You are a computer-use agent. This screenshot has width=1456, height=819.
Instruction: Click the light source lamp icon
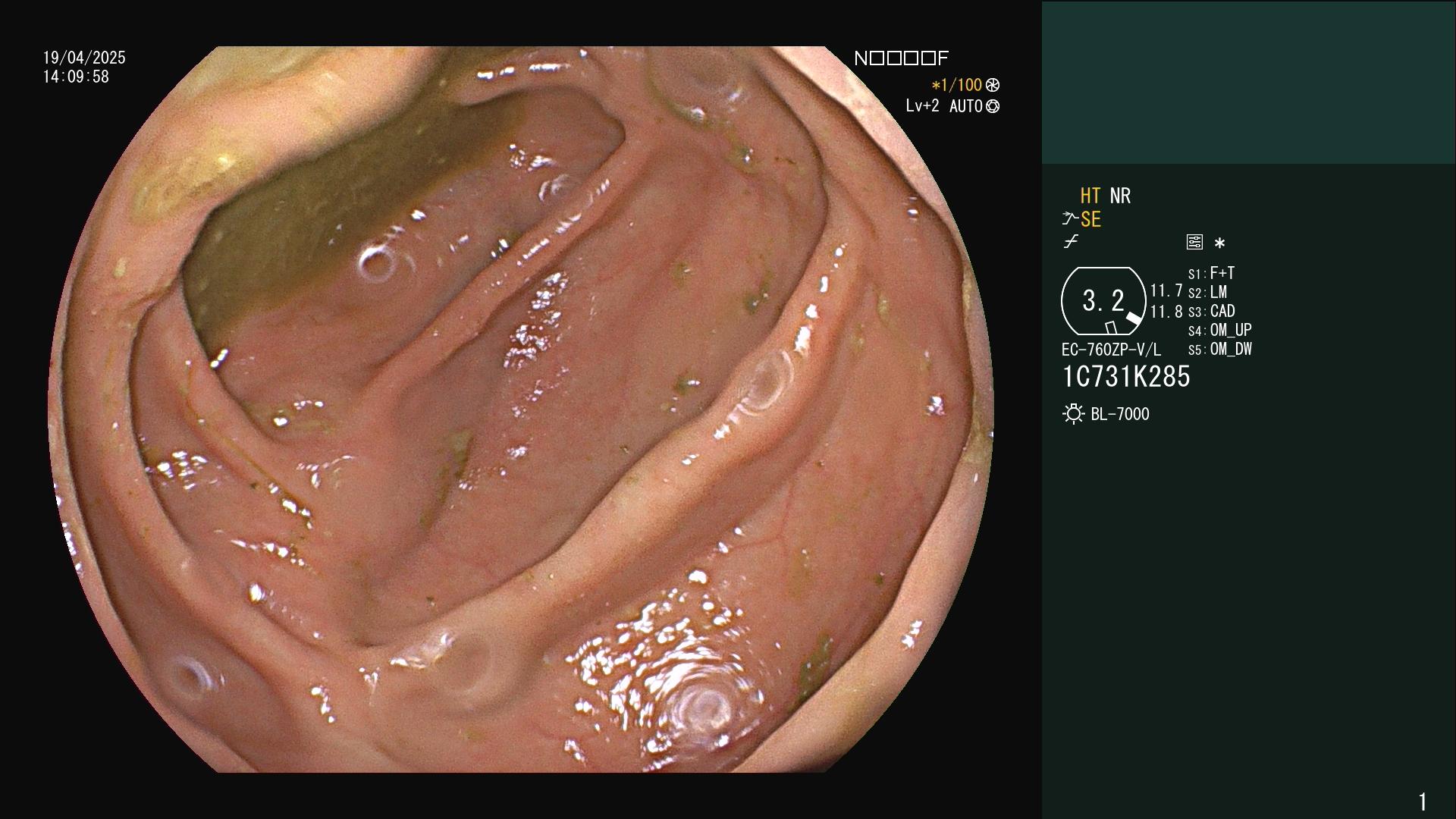pyautogui.click(x=1073, y=414)
